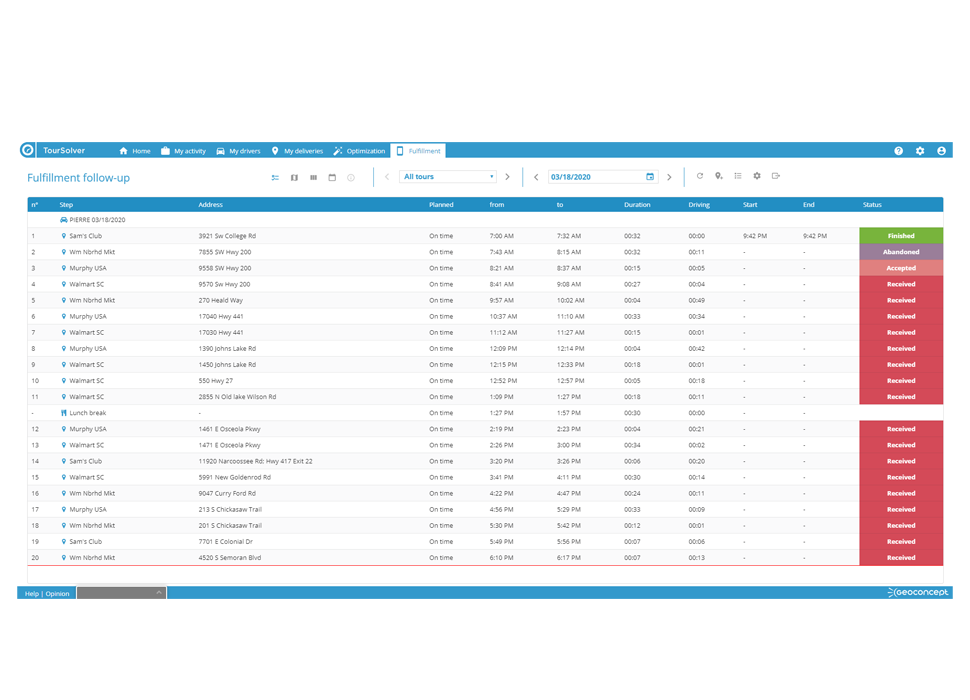Open the My drivers tab
Screen dimensions: 970x700
pos(238,151)
